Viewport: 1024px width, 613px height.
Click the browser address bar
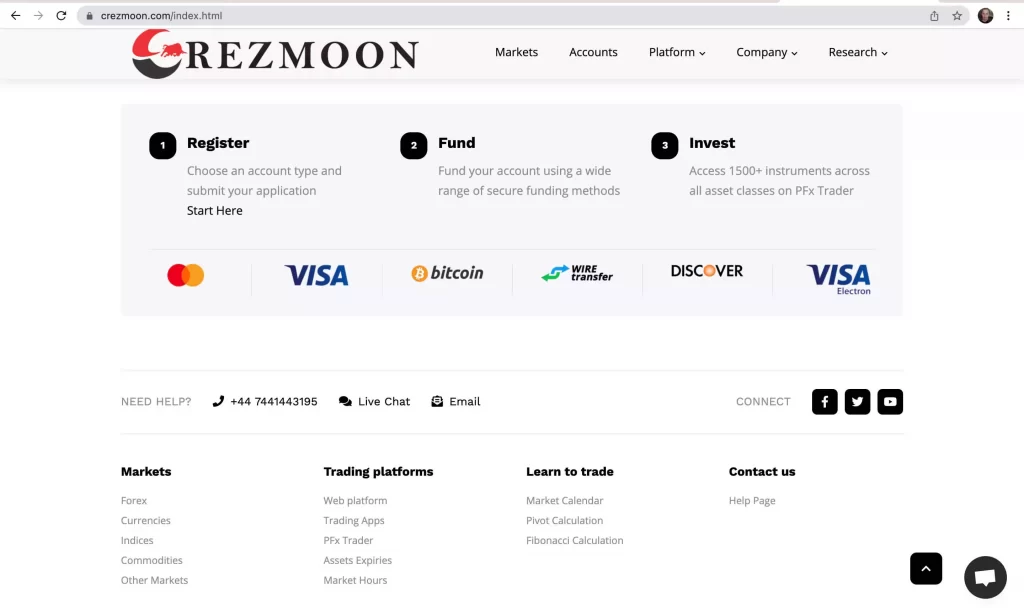(400, 15)
